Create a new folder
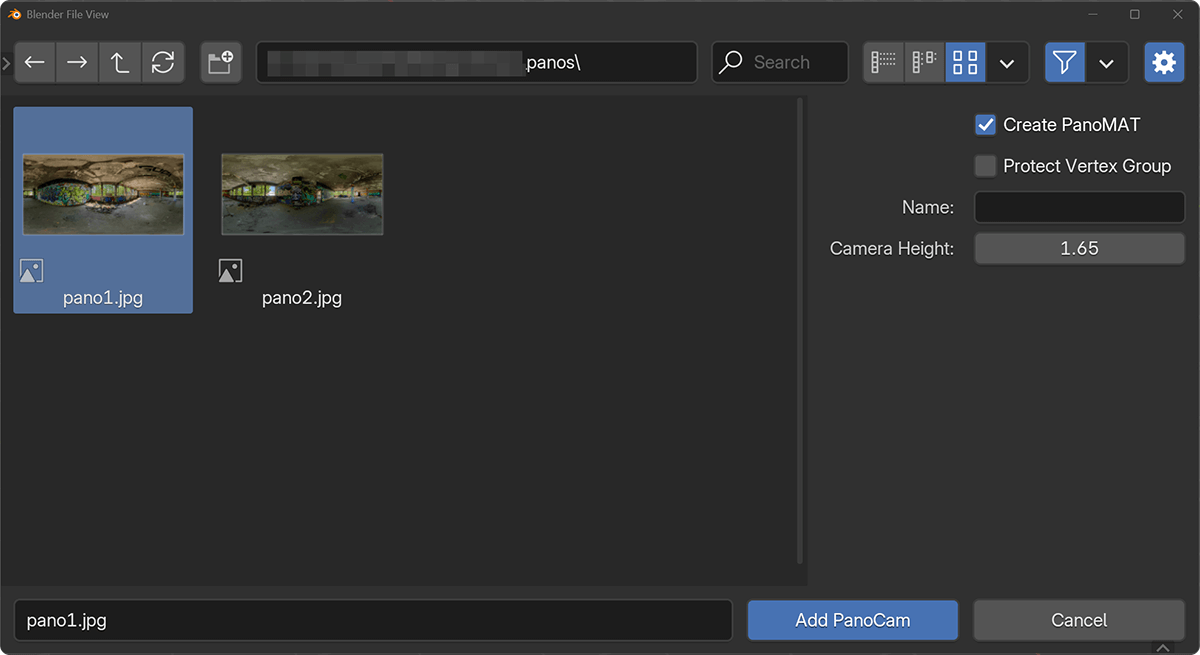 pos(220,63)
